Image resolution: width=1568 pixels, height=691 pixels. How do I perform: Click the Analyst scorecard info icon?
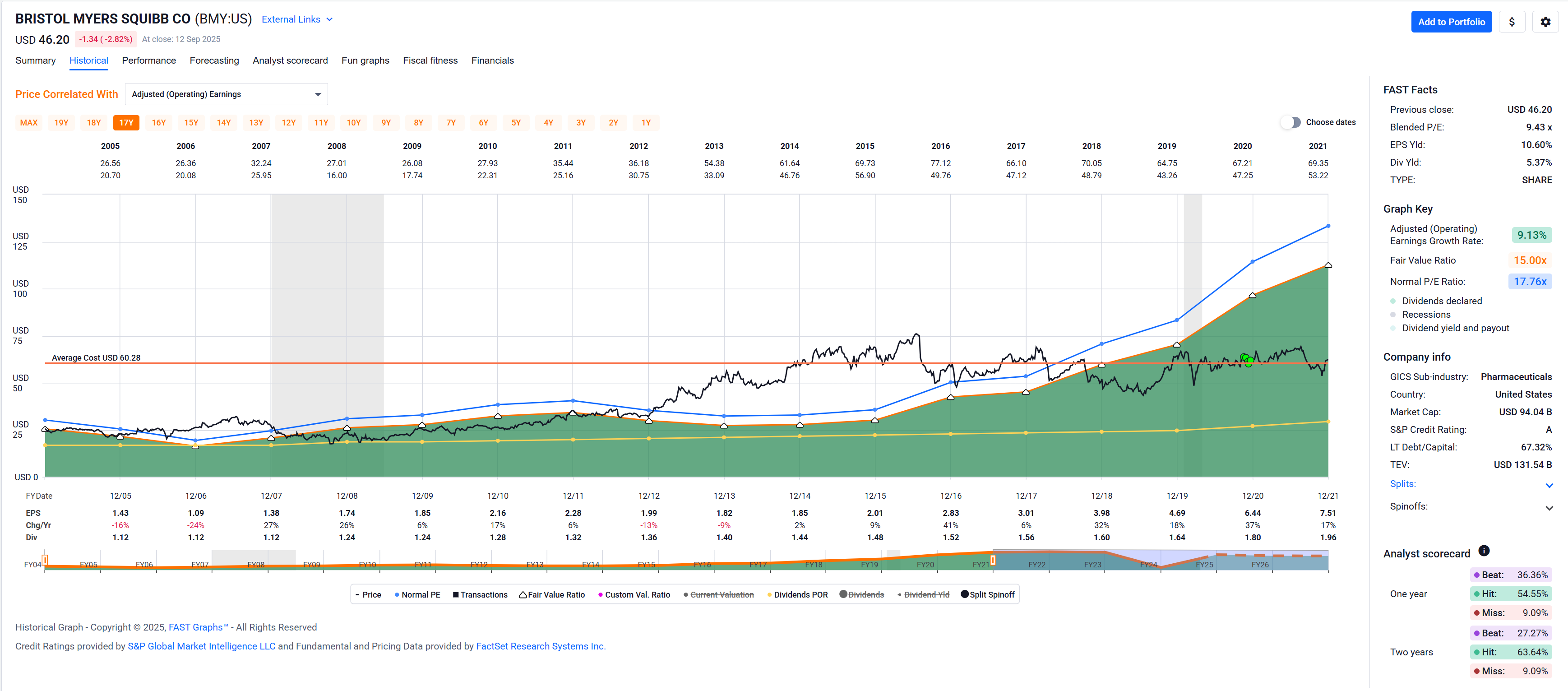(x=1484, y=551)
